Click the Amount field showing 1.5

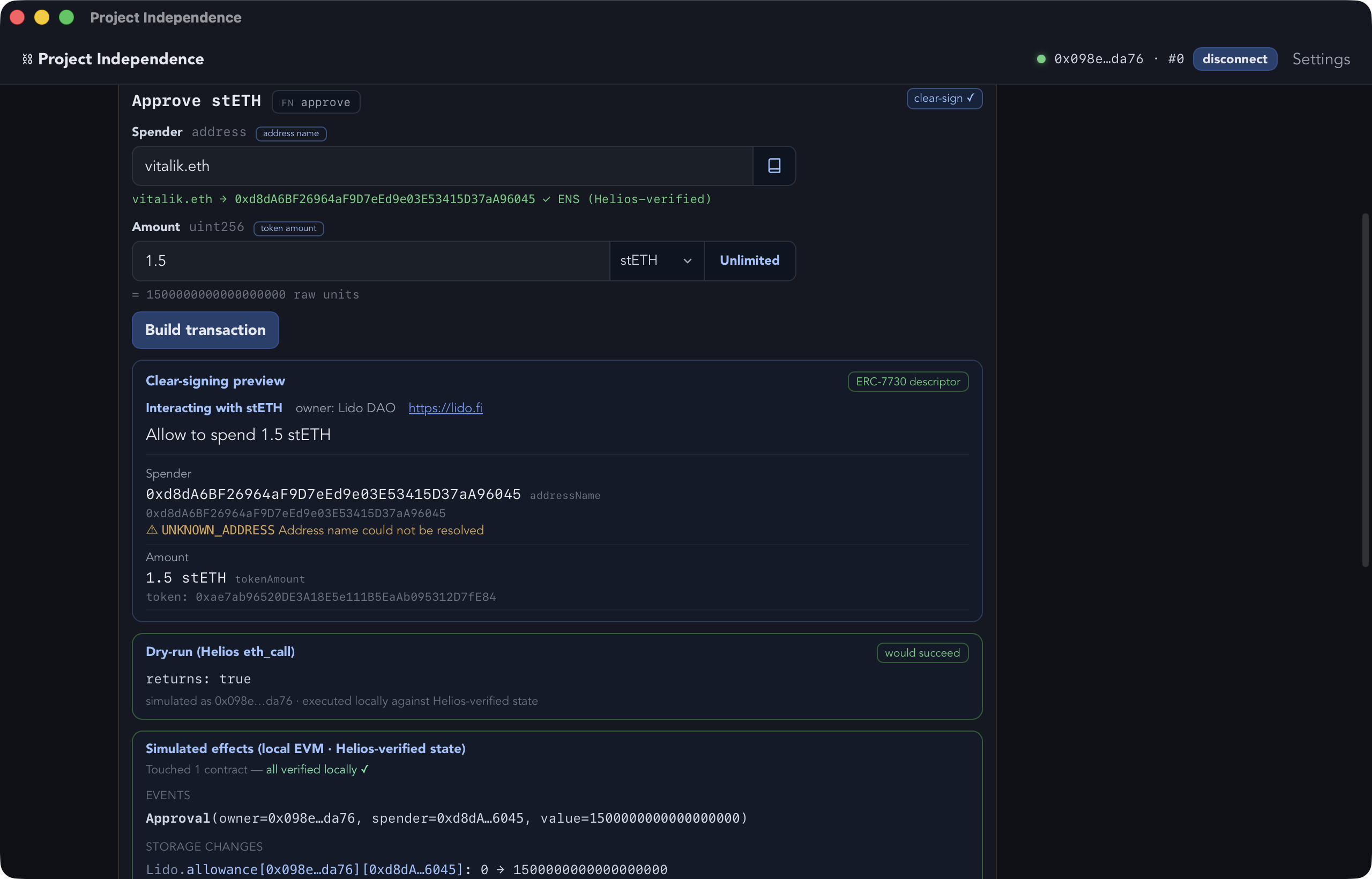click(x=371, y=260)
